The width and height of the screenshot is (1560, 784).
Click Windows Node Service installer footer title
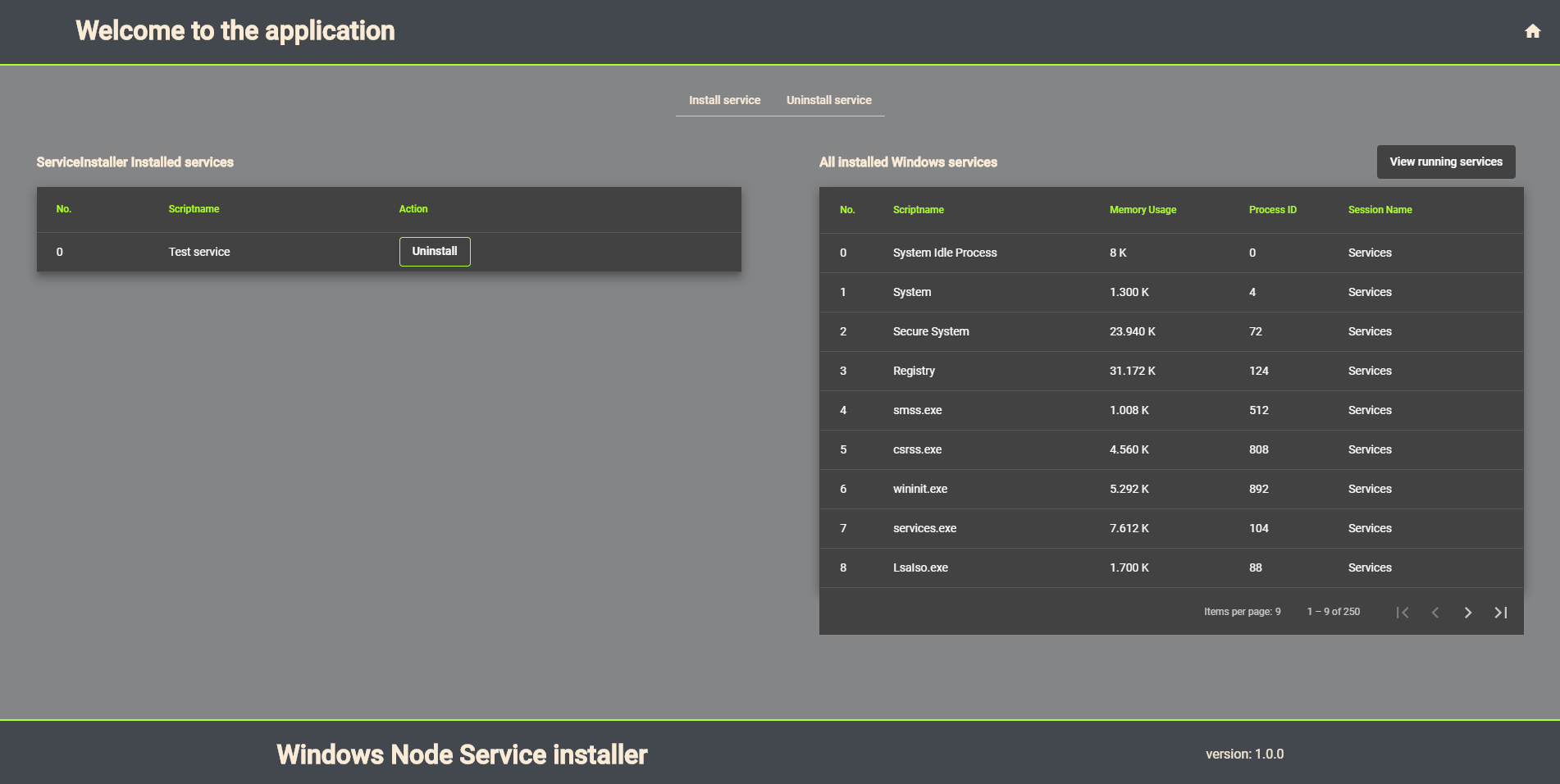point(462,754)
